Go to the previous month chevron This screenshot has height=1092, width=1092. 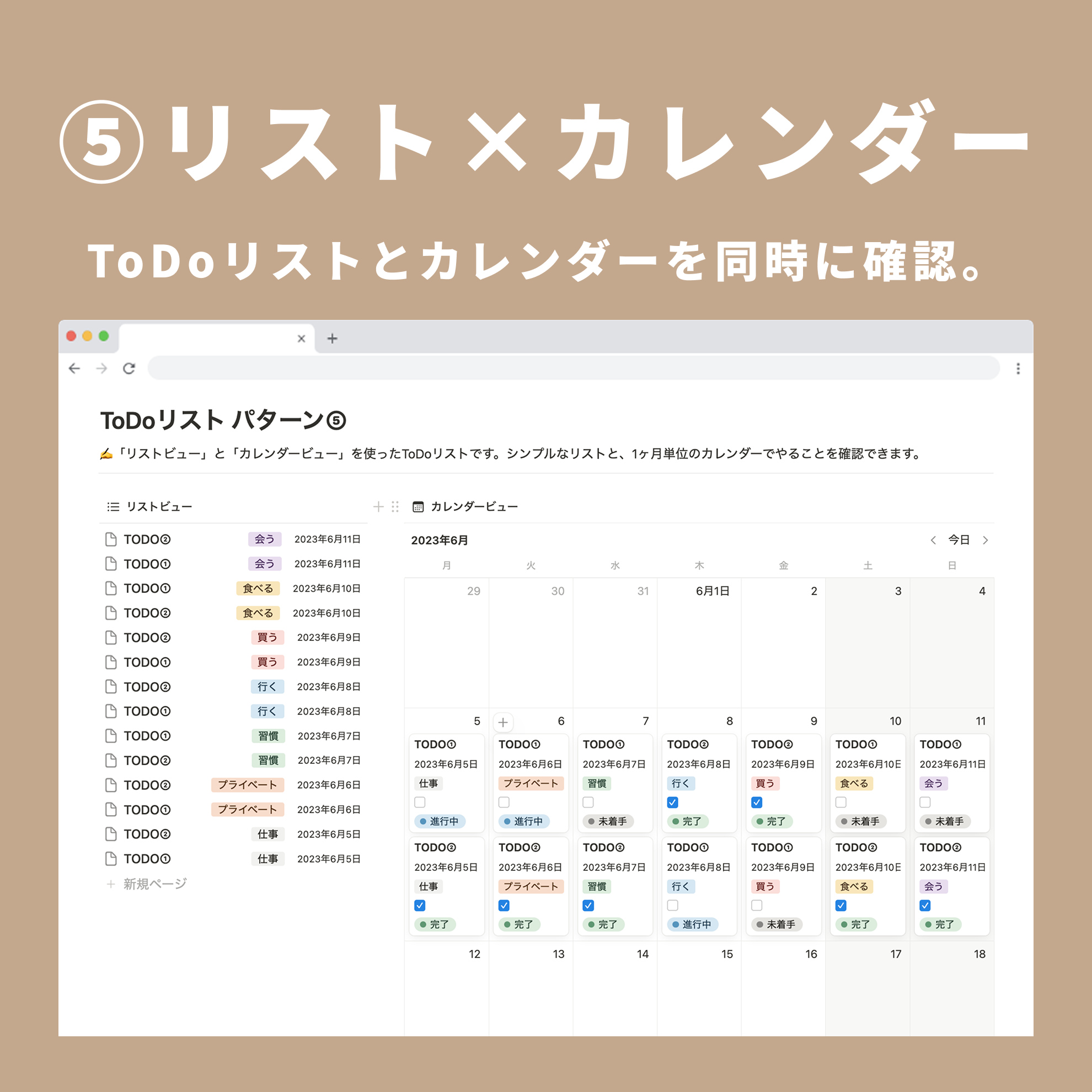click(933, 540)
